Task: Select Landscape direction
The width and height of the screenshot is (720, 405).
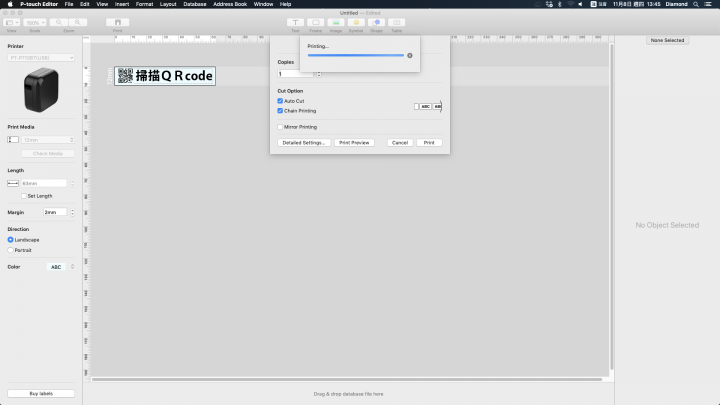Action: (x=11, y=240)
